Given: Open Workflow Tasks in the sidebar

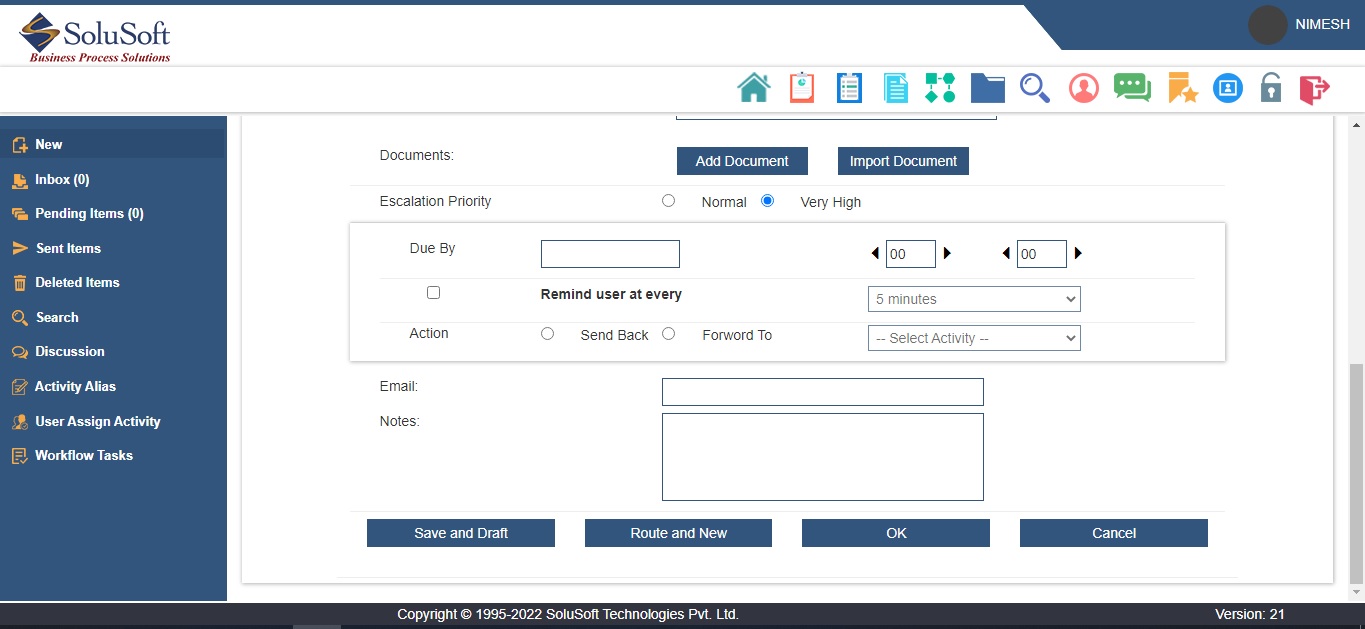Looking at the screenshot, I should 83,455.
